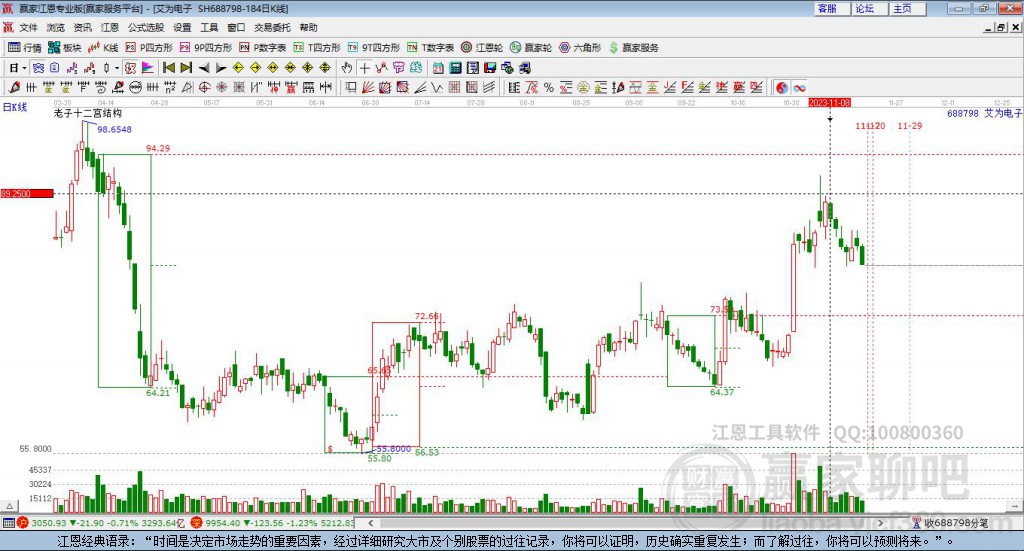Expand the candlestick style dropdown arrow

click(117, 68)
